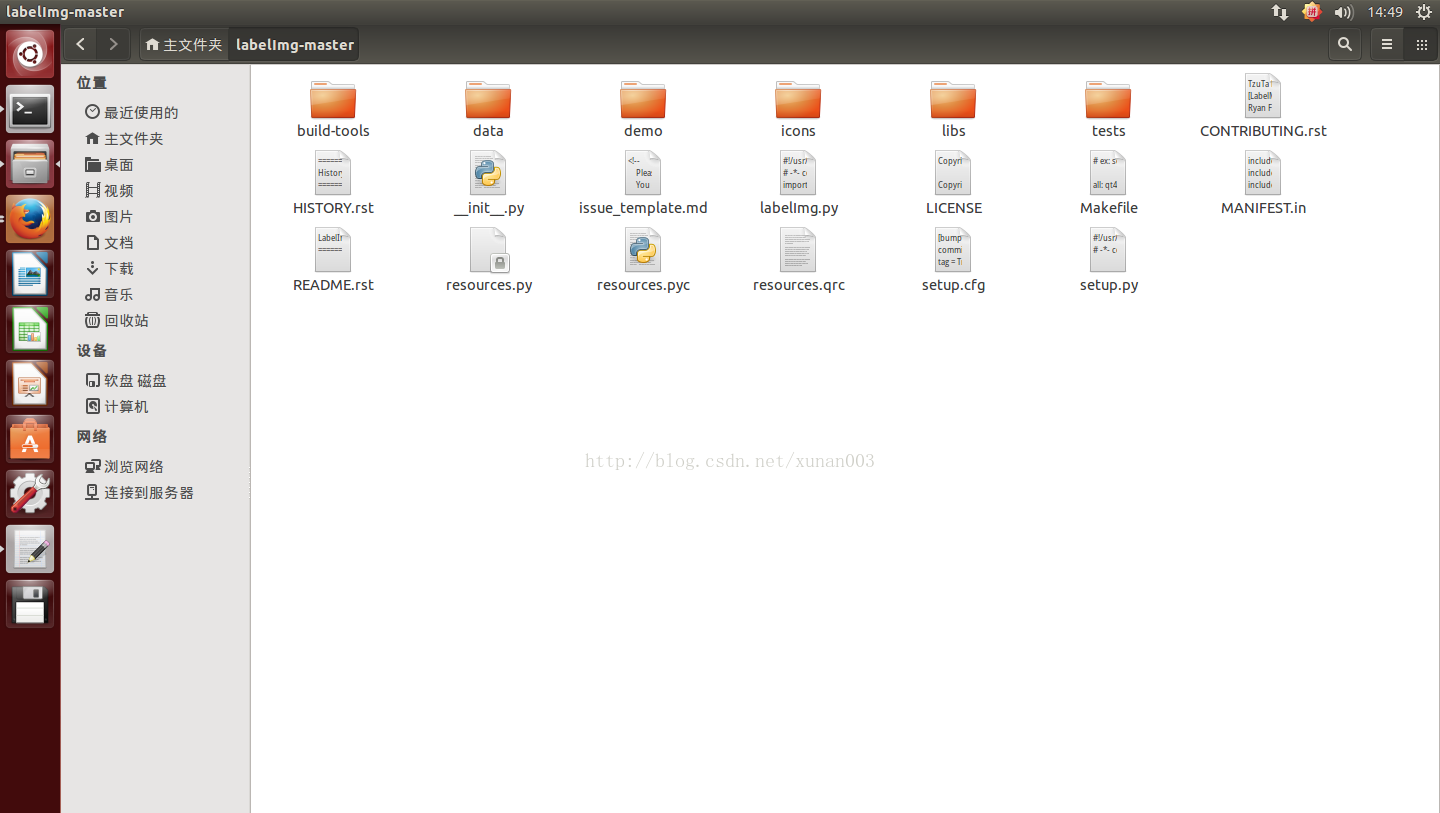Launch Terminal from the dock
Viewport: 1440px width, 813px height.
pos(30,109)
